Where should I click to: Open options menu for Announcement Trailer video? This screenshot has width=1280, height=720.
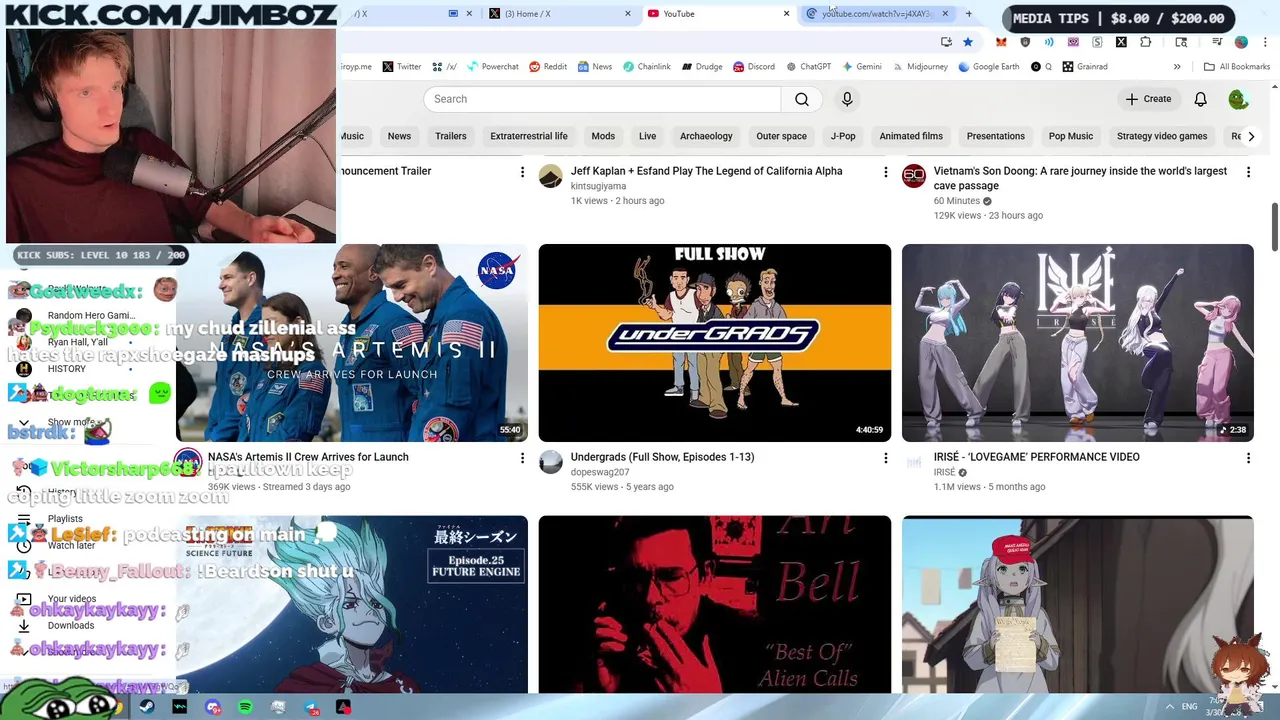(x=522, y=172)
